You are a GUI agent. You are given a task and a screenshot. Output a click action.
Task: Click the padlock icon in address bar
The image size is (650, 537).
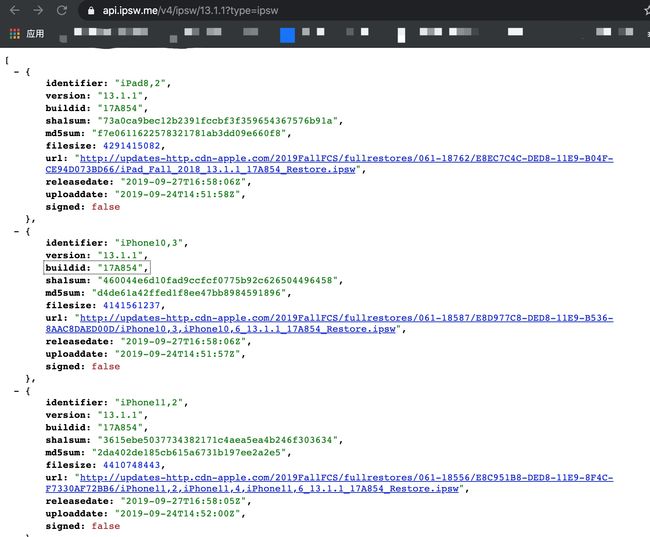[x=91, y=11]
